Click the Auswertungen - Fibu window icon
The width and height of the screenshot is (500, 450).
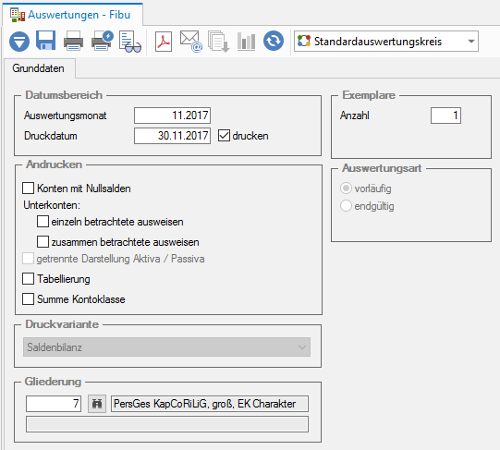coord(17,15)
